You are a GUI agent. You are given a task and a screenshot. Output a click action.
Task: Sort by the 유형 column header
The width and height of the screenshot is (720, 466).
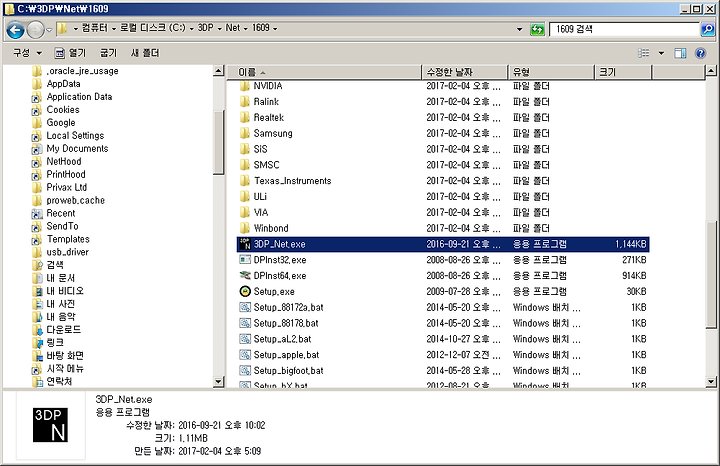pyautogui.click(x=551, y=72)
